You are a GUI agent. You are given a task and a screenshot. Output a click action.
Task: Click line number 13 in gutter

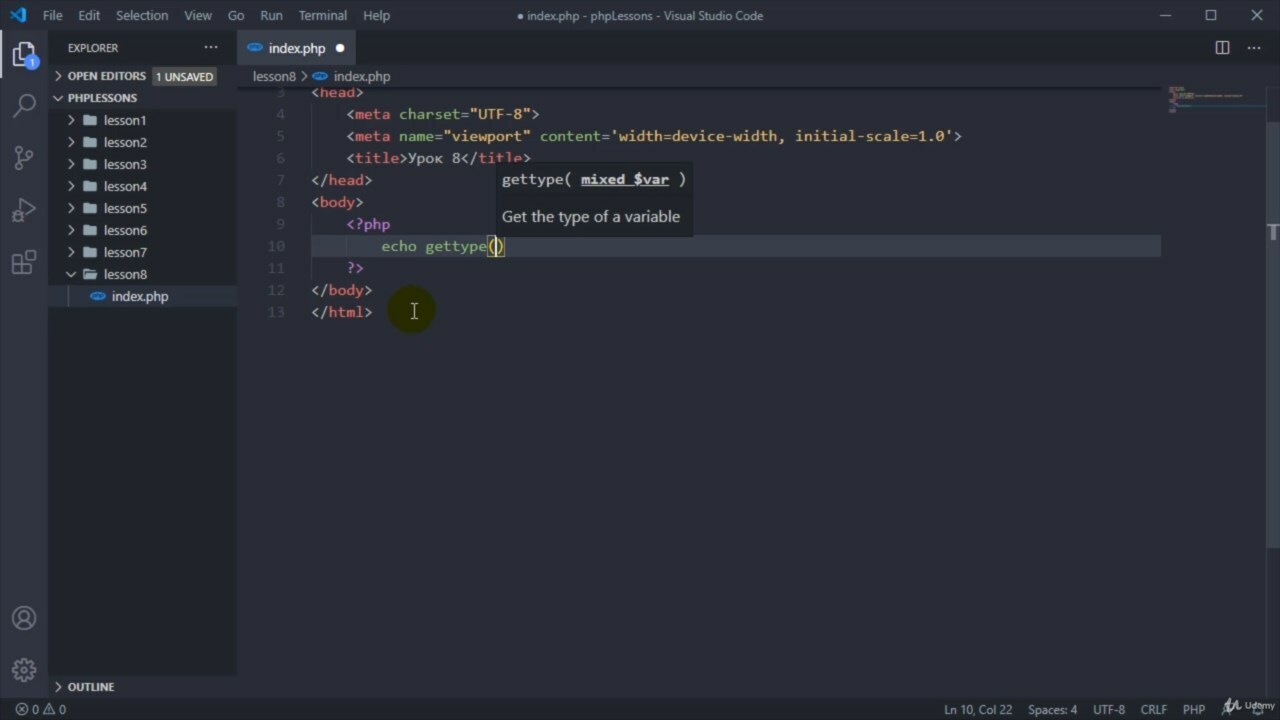pyautogui.click(x=277, y=312)
